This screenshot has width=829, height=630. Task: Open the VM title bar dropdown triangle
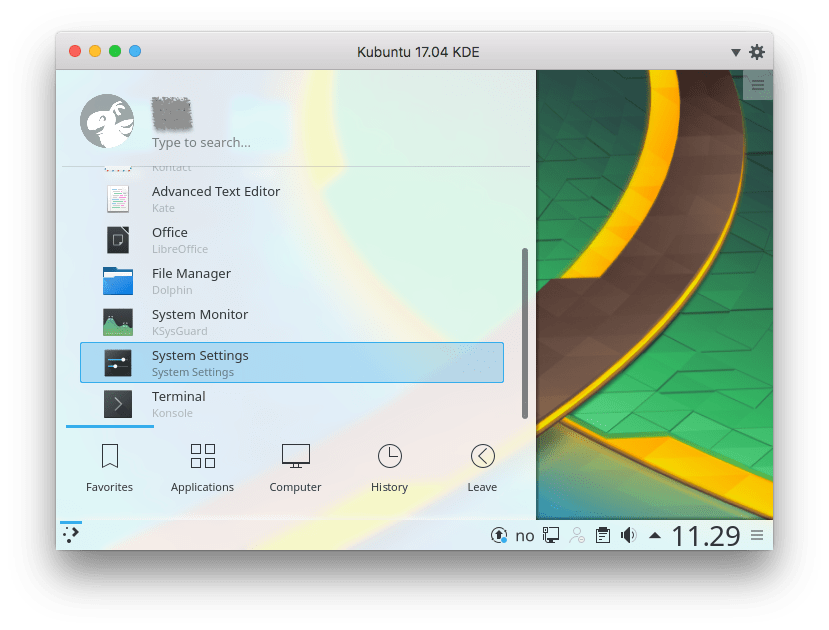[x=735, y=52]
